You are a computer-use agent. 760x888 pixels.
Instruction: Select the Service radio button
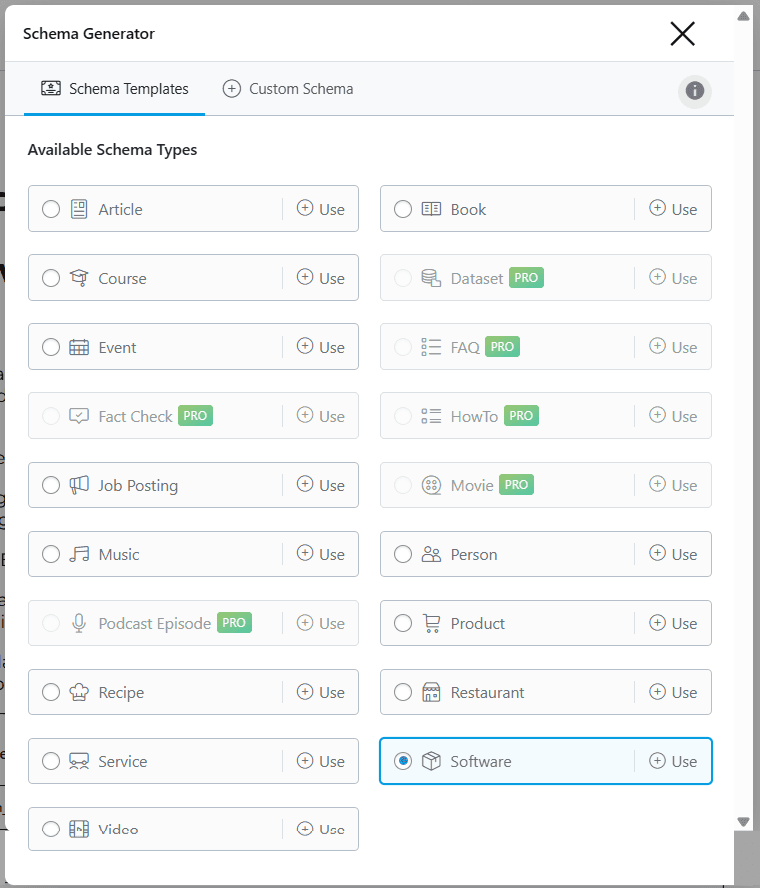click(x=51, y=761)
